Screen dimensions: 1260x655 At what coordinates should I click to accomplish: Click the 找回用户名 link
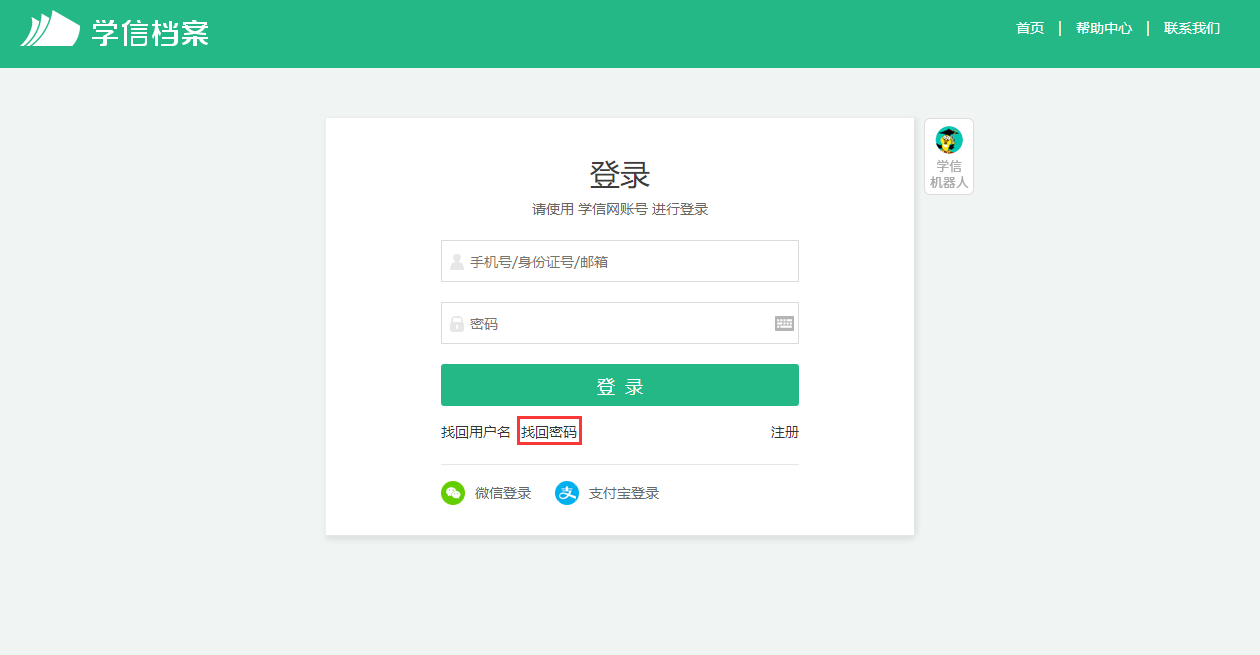[x=476, y=432]
